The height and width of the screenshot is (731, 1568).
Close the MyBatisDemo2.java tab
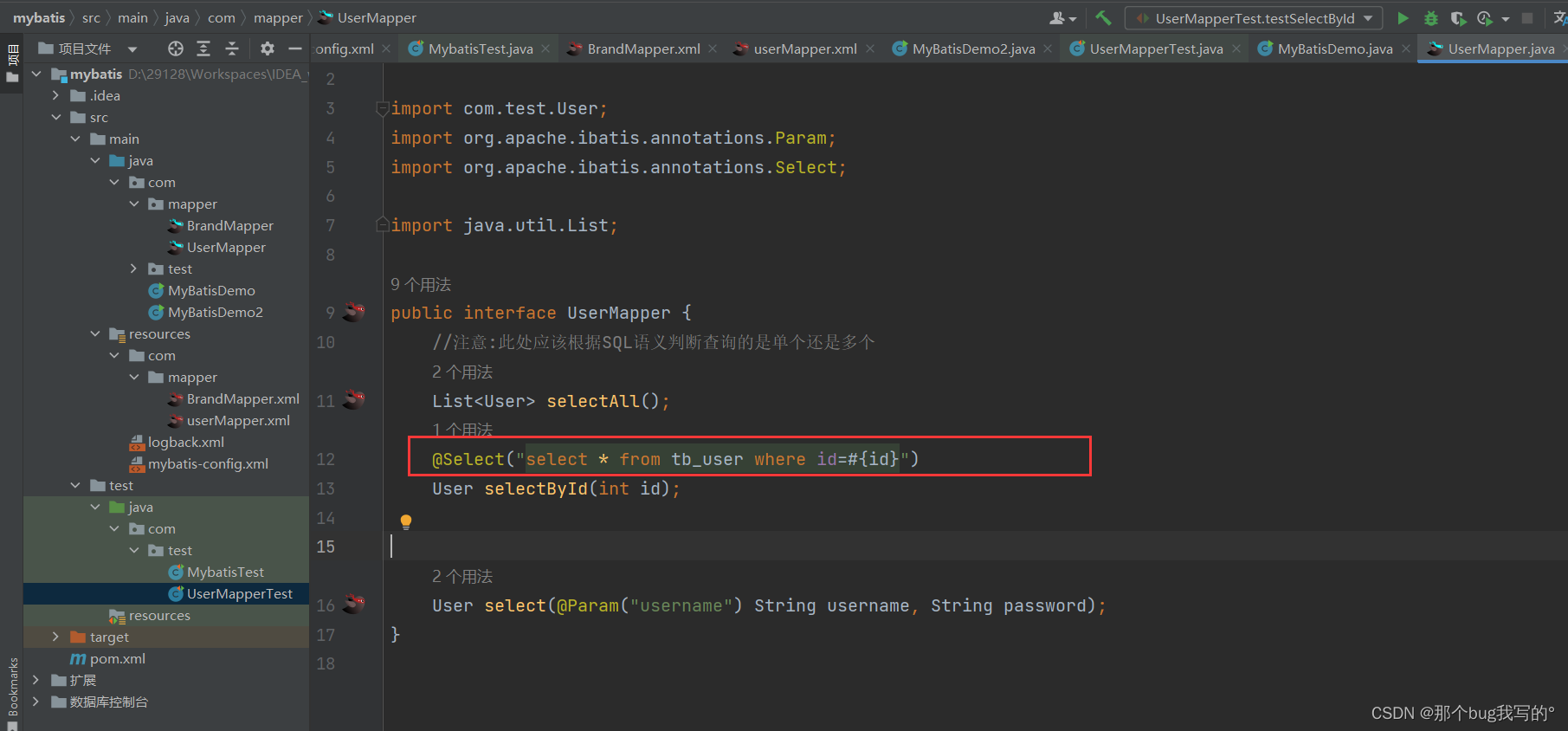(1048, 49)
